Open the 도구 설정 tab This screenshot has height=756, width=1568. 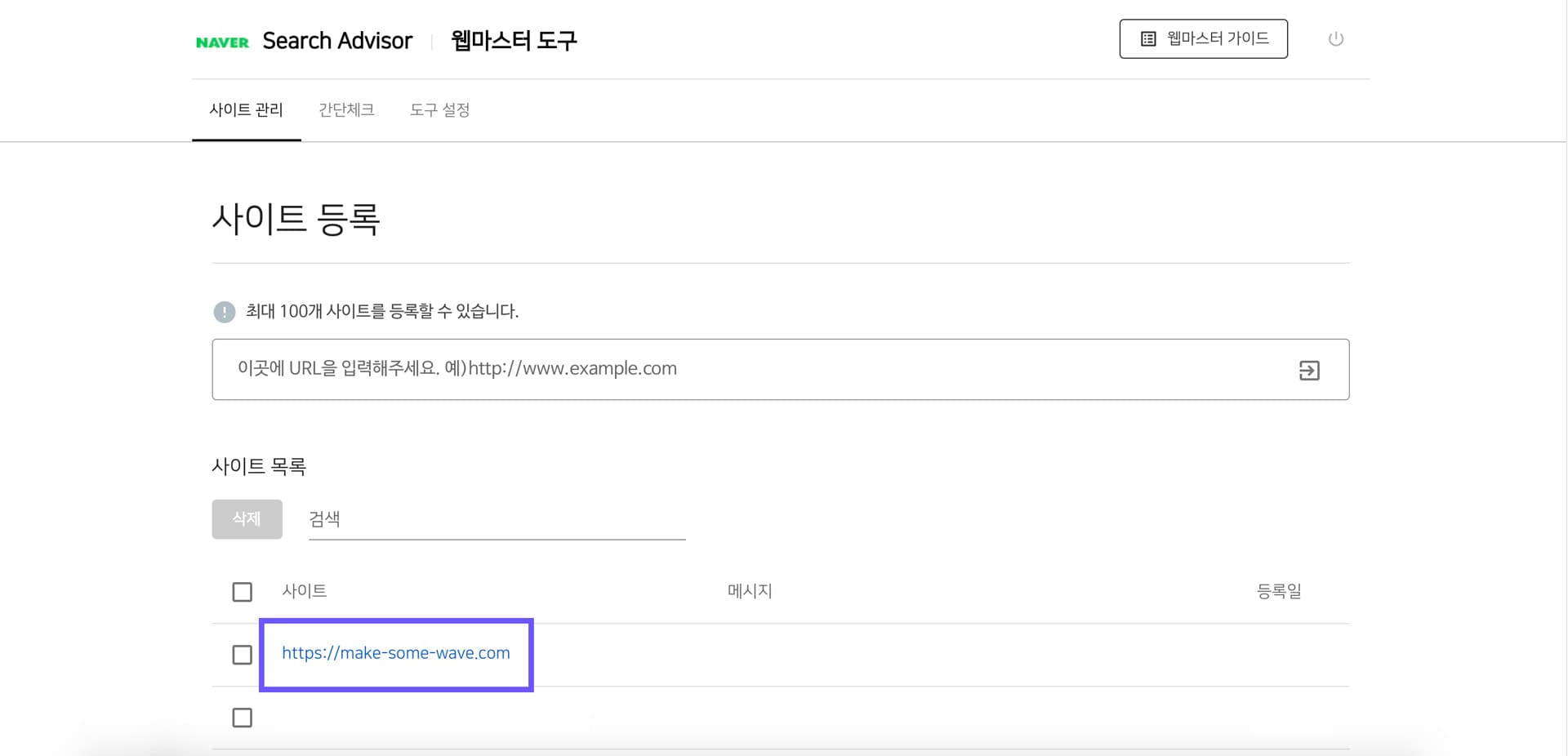coord(440,109)
